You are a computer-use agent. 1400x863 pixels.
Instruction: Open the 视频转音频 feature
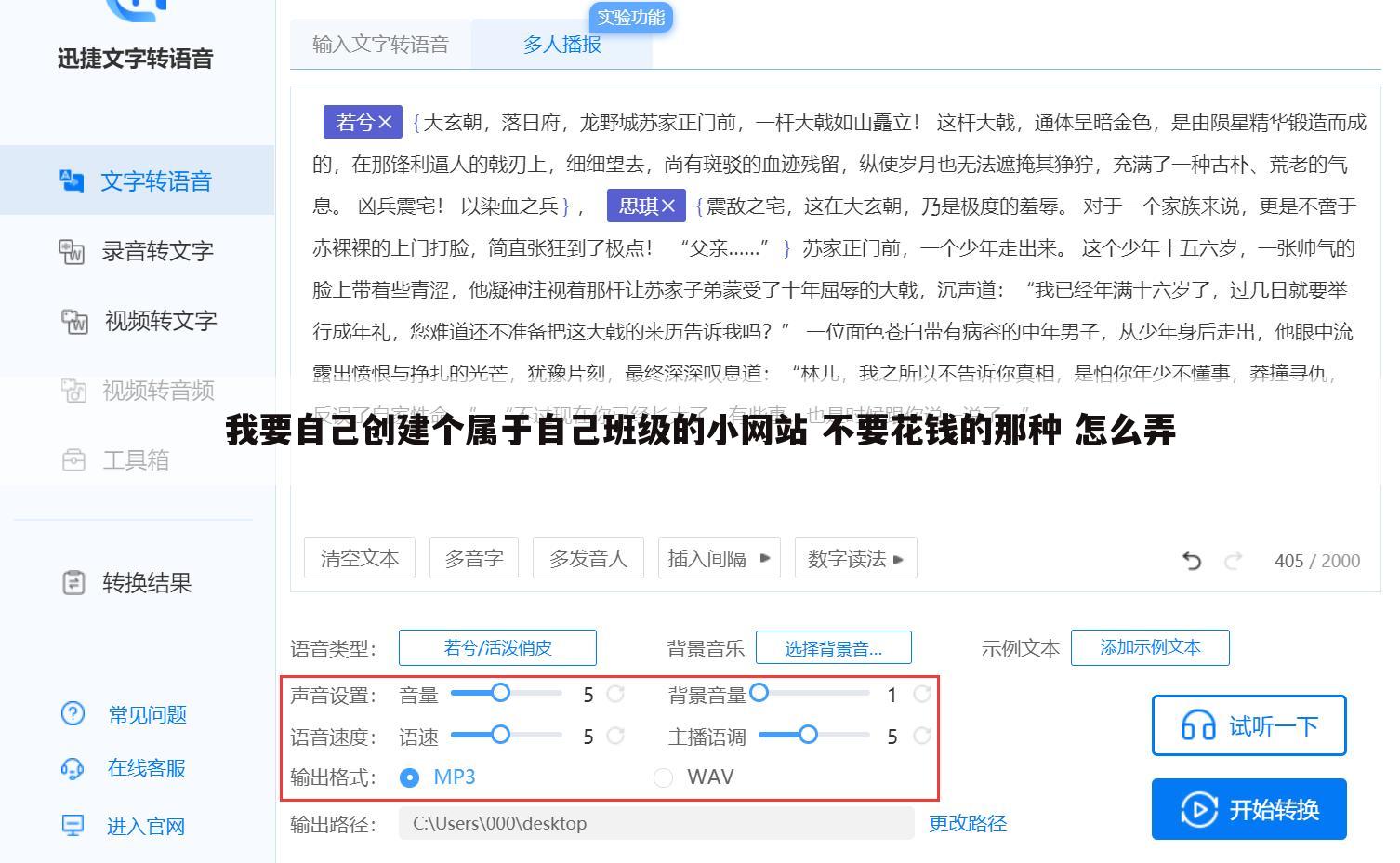click(157, 391)
